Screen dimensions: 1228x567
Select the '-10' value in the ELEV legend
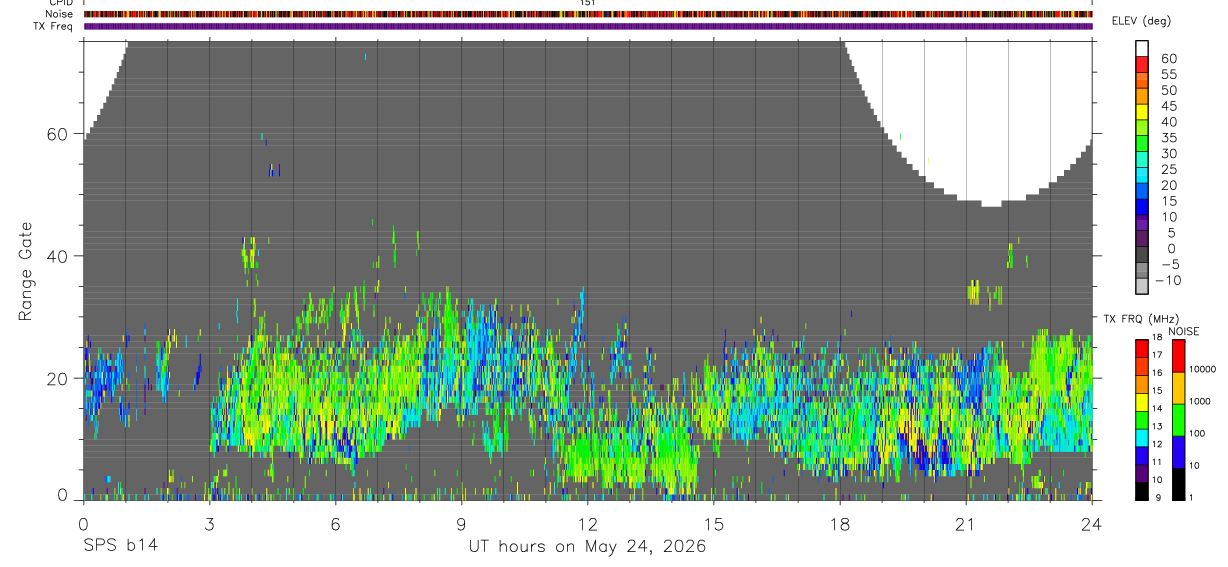[x=1167, y=281]
